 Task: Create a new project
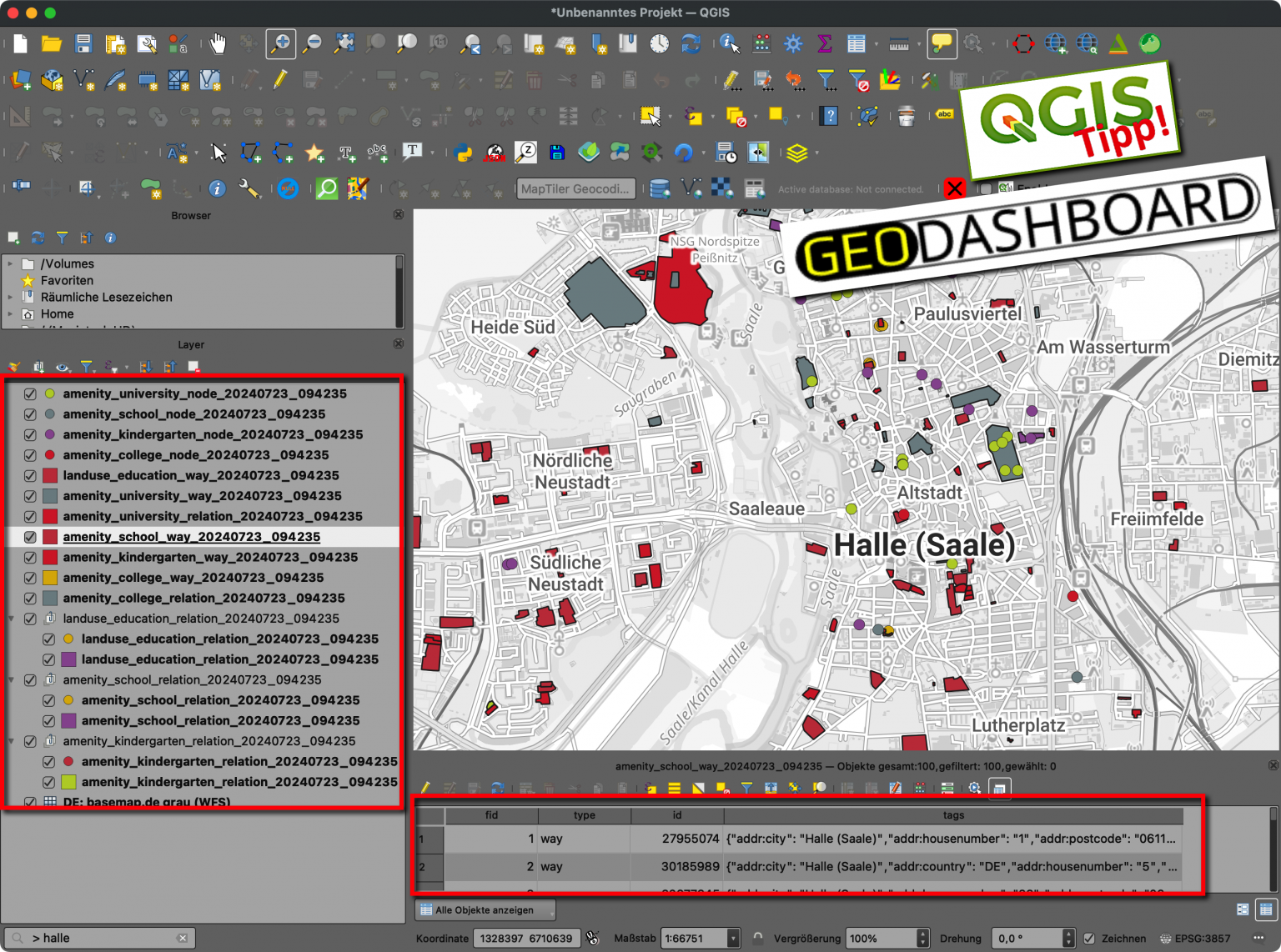click(x=19, y=43)
